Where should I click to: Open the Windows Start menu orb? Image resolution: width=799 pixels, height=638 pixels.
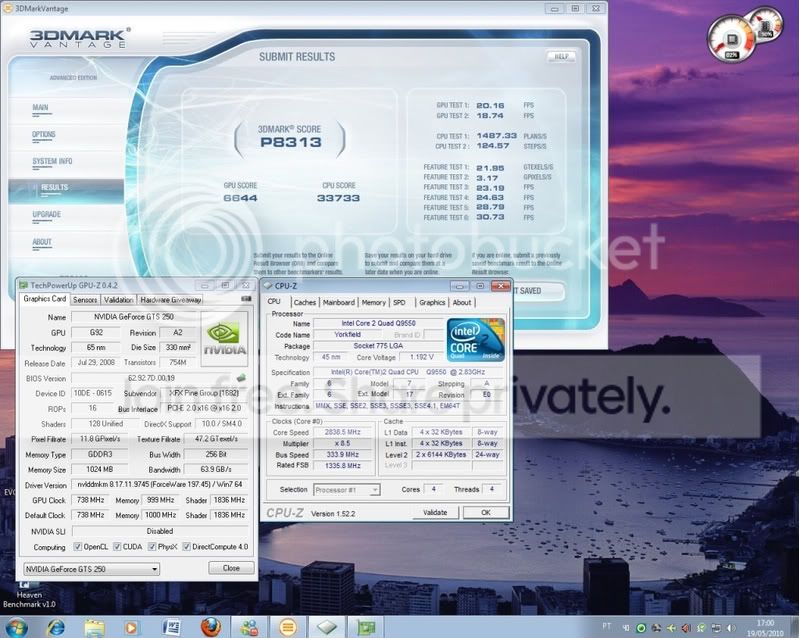(x=22, y=626)
